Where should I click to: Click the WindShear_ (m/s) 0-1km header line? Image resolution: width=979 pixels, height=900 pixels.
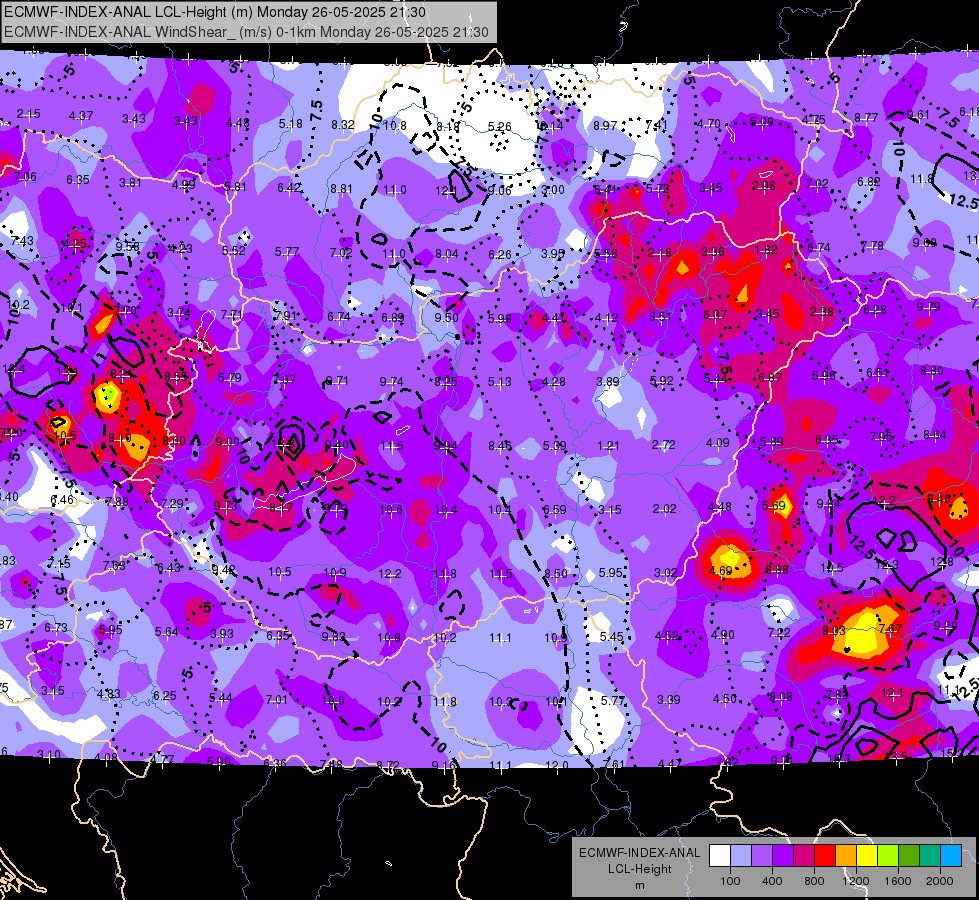coord(246,32)
